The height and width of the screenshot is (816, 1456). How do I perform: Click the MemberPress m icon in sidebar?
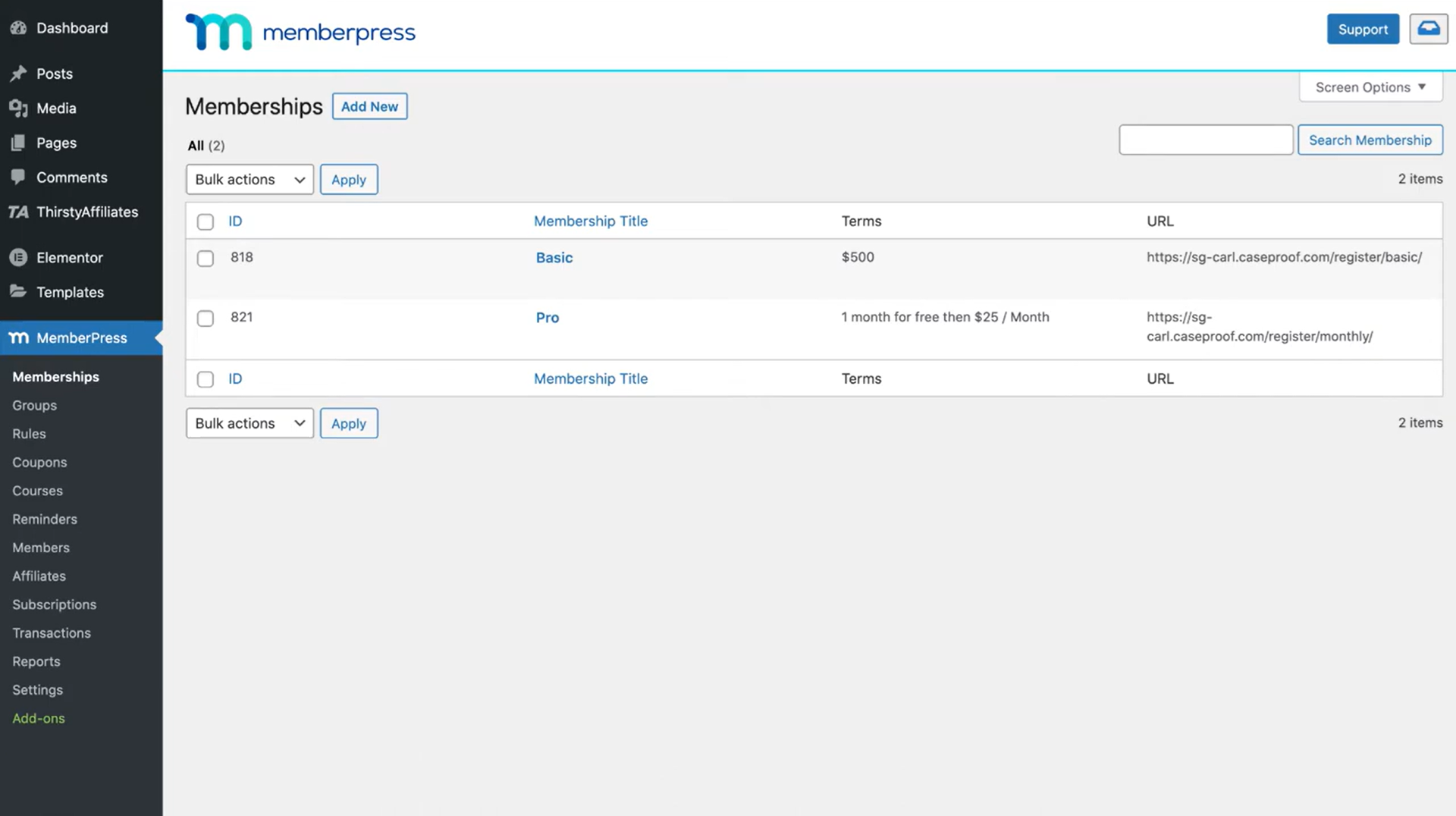19,337
